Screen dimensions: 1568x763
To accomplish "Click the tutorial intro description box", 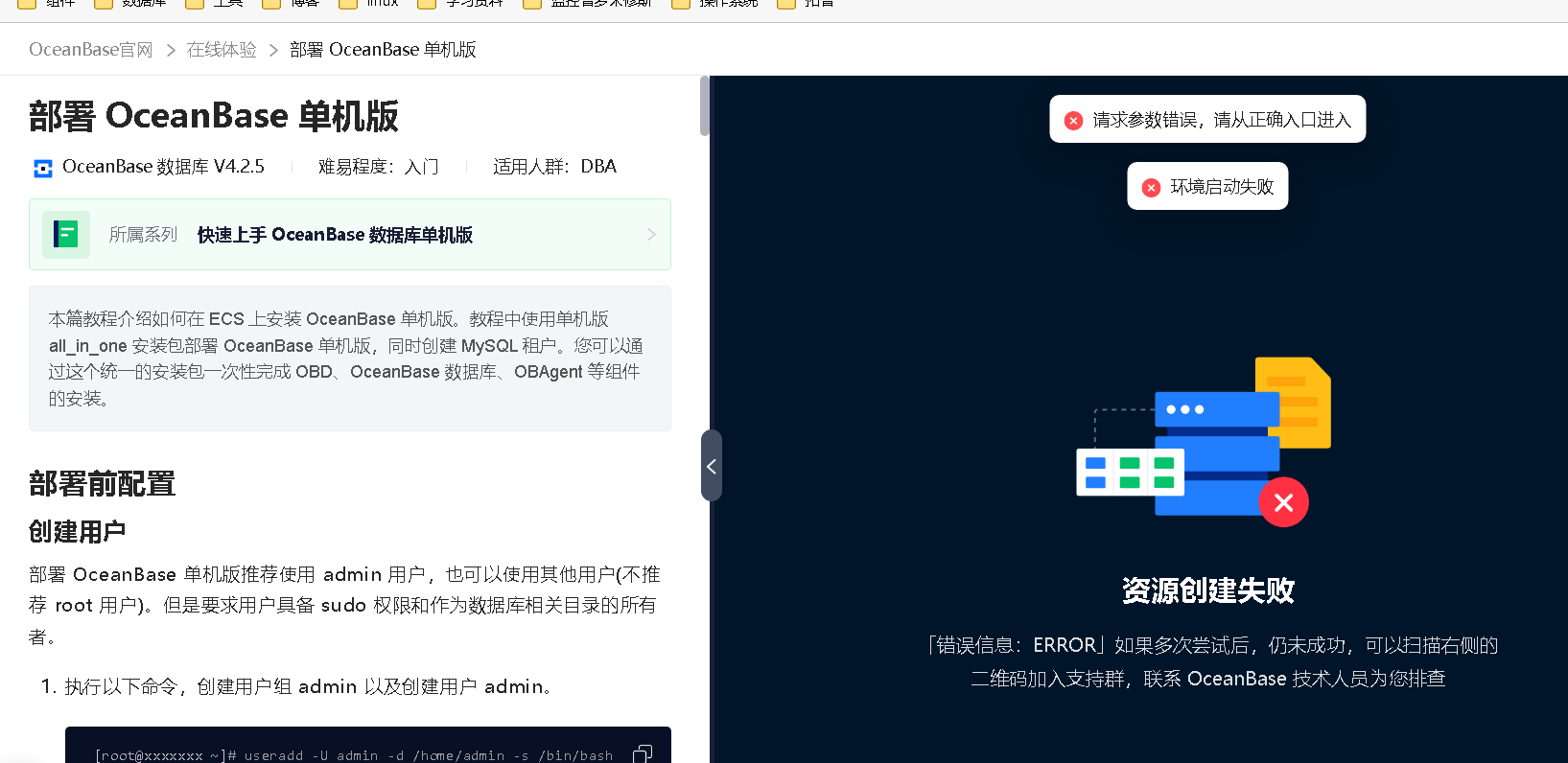I will (350, 358).
